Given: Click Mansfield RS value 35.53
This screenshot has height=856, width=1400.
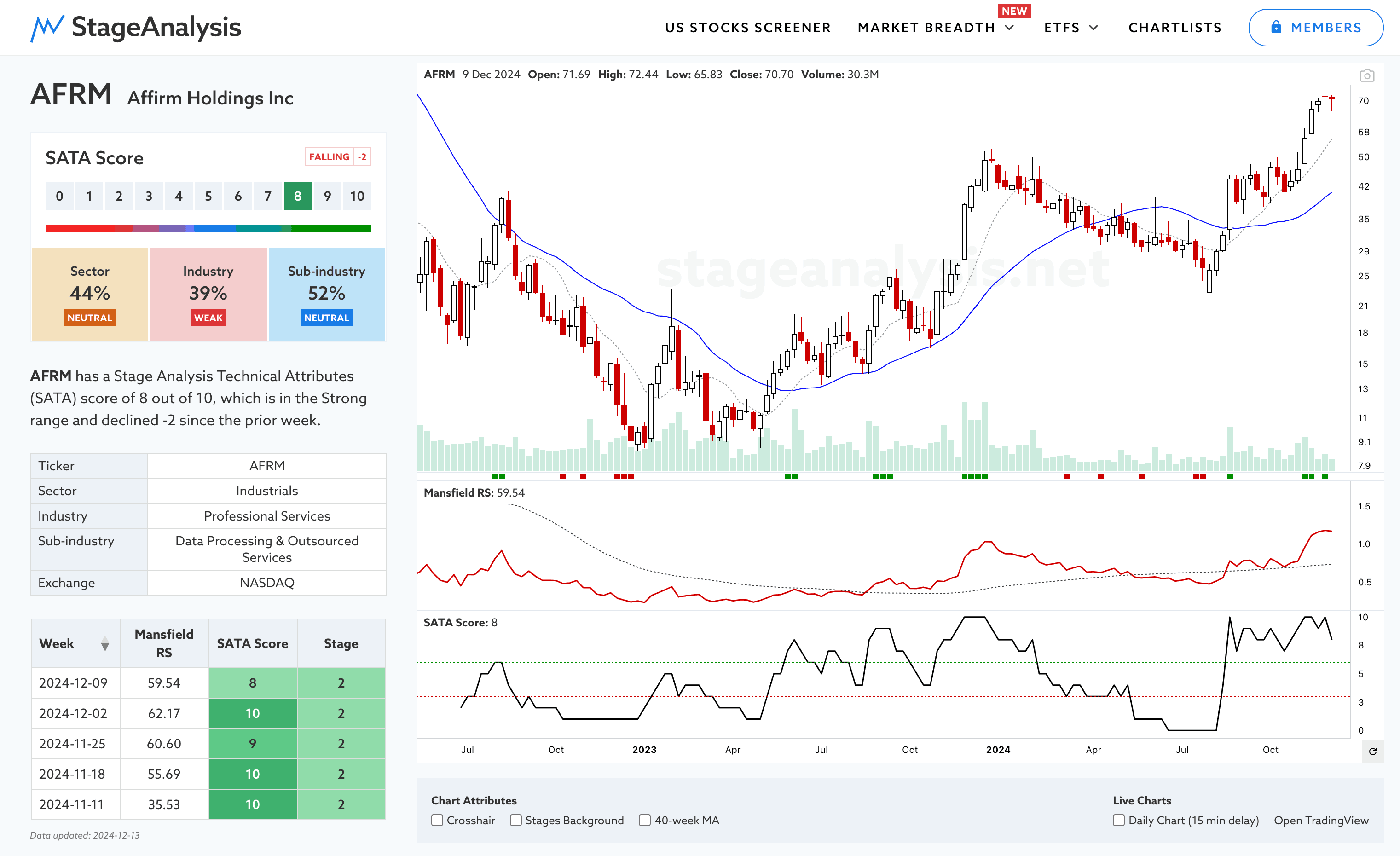Looking at the screenshot, I should (164, 804).
